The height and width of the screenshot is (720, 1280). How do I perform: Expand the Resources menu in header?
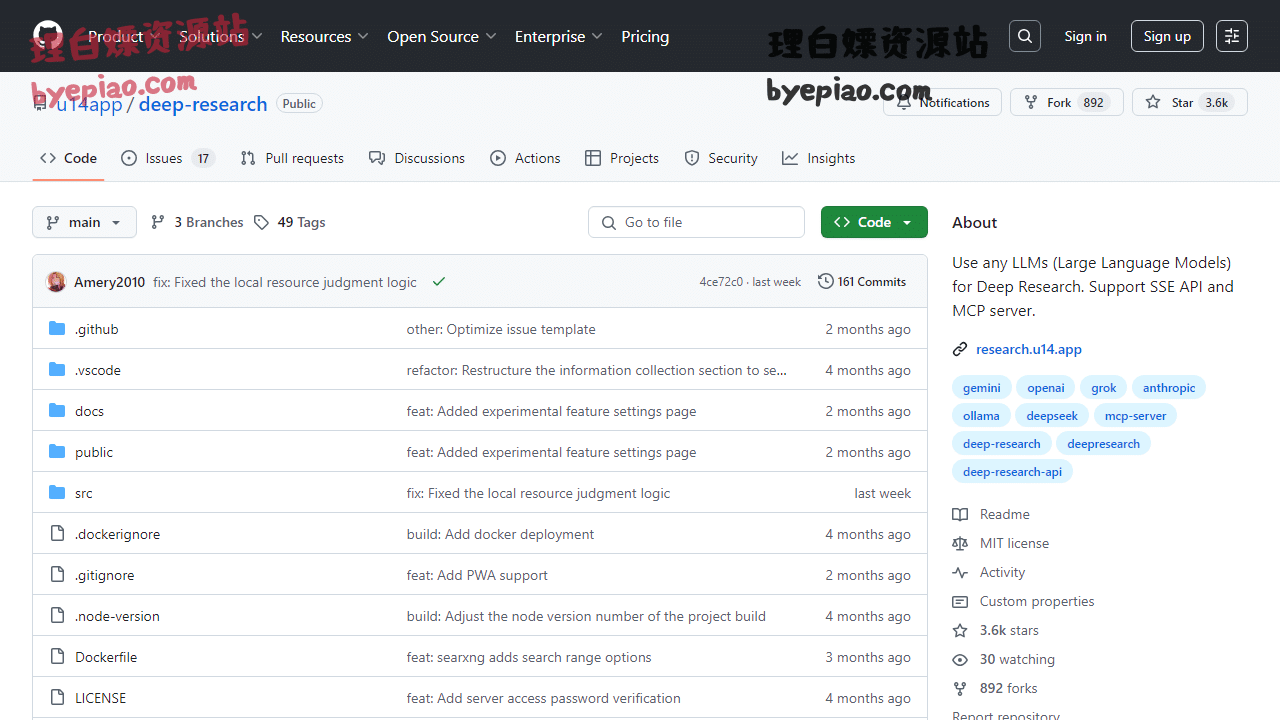coord(325,36)
